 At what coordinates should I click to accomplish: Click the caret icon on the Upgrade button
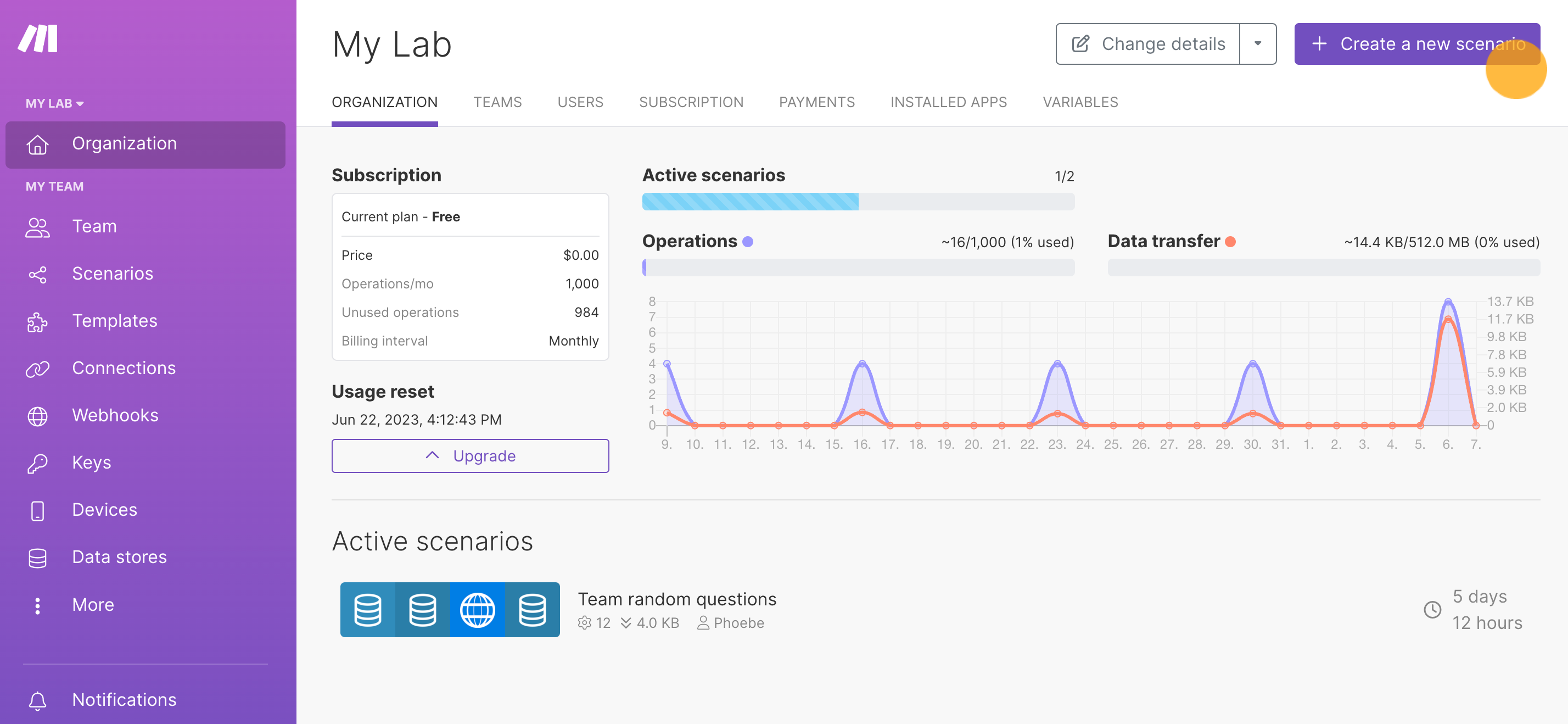coord(432,455)
